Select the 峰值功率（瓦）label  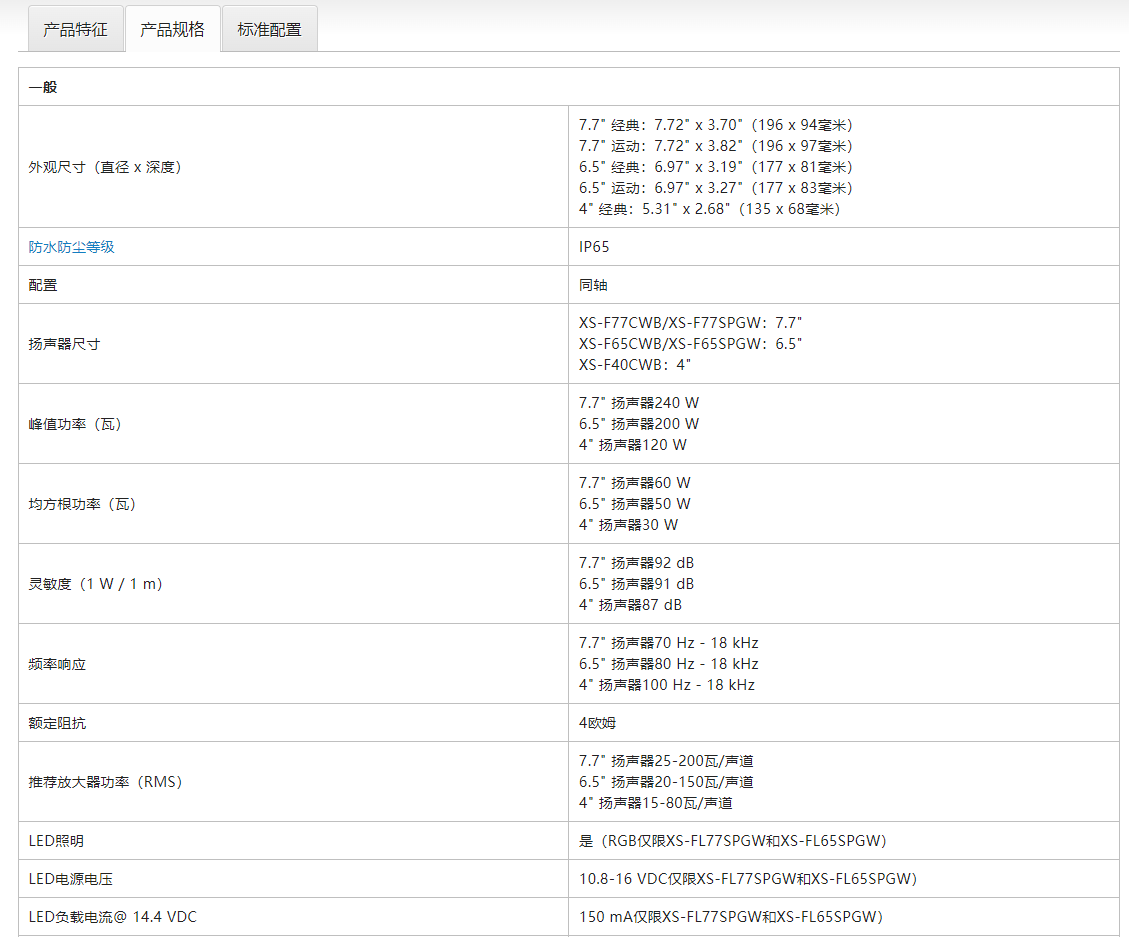75,424
